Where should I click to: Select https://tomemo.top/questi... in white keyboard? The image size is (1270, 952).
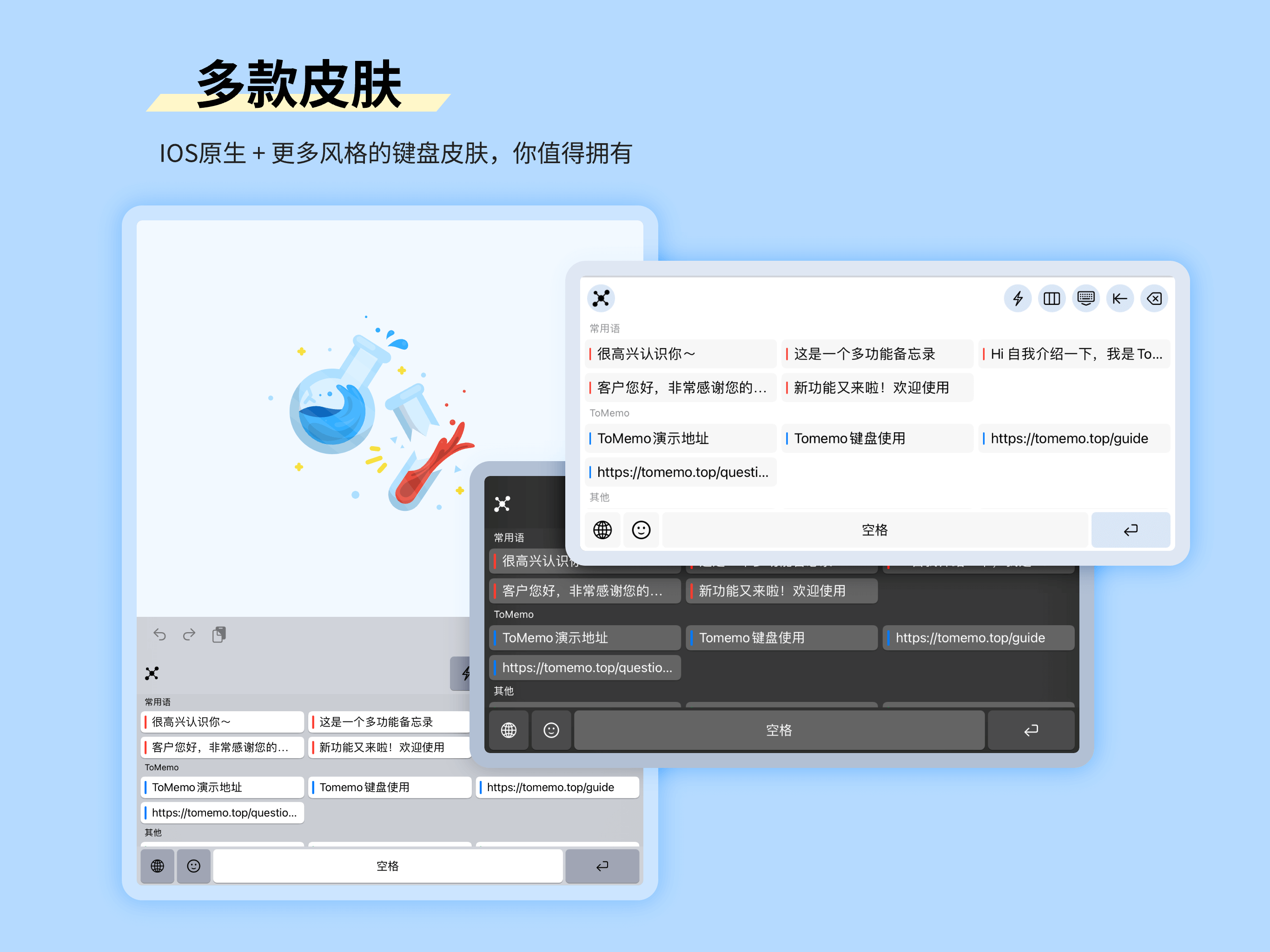pos(681,472)
